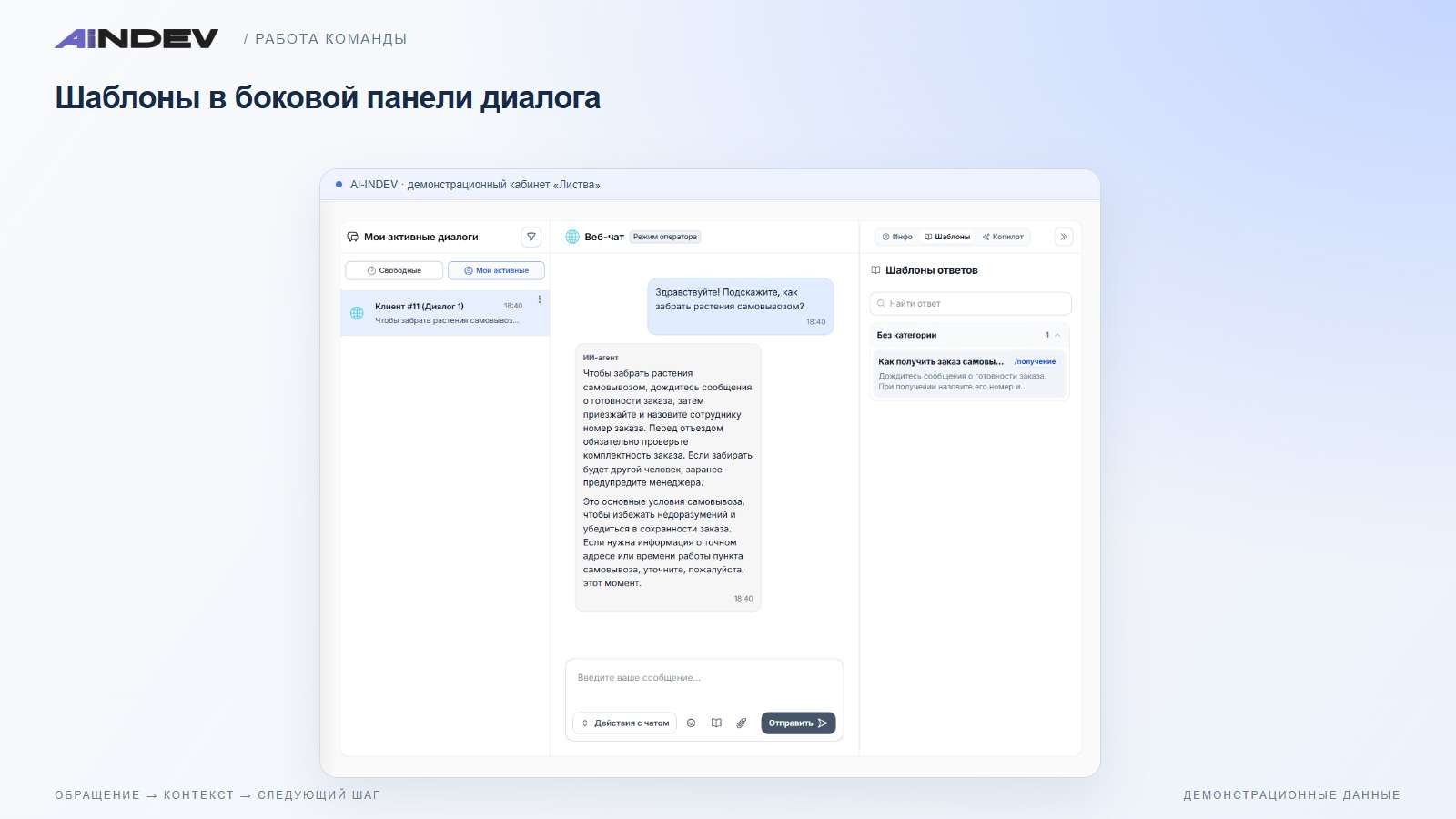Select the Мои активные filter
This screenshot has height=819, width=1456.
496,270
